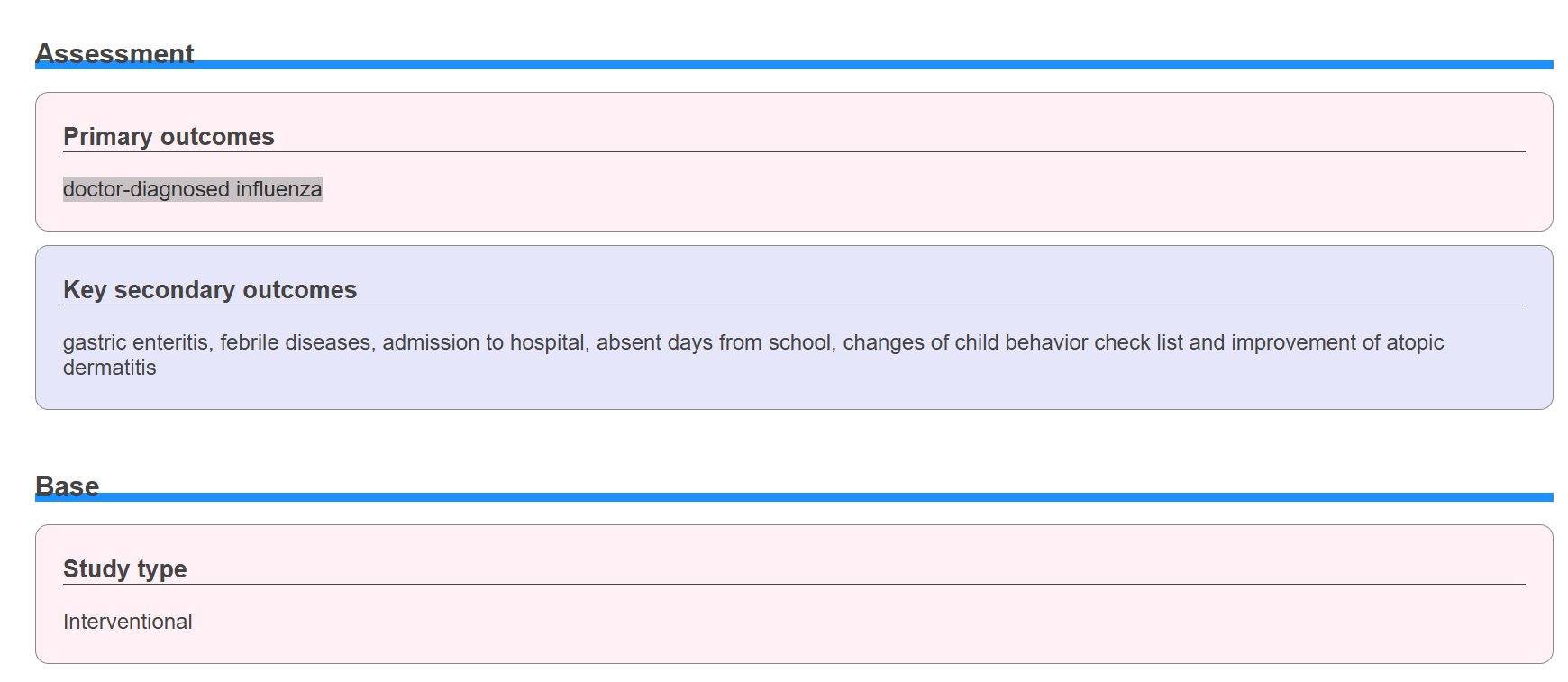Click the Key secondary outcomes heading
The image size is (1568, 682).
tap(210, 290)
